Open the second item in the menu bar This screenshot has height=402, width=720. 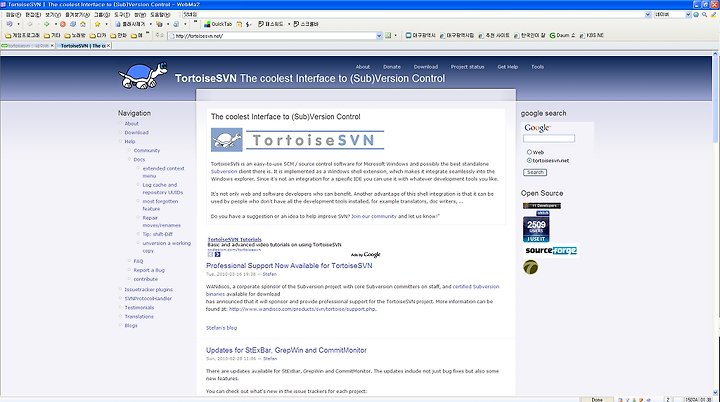point(34,15)
